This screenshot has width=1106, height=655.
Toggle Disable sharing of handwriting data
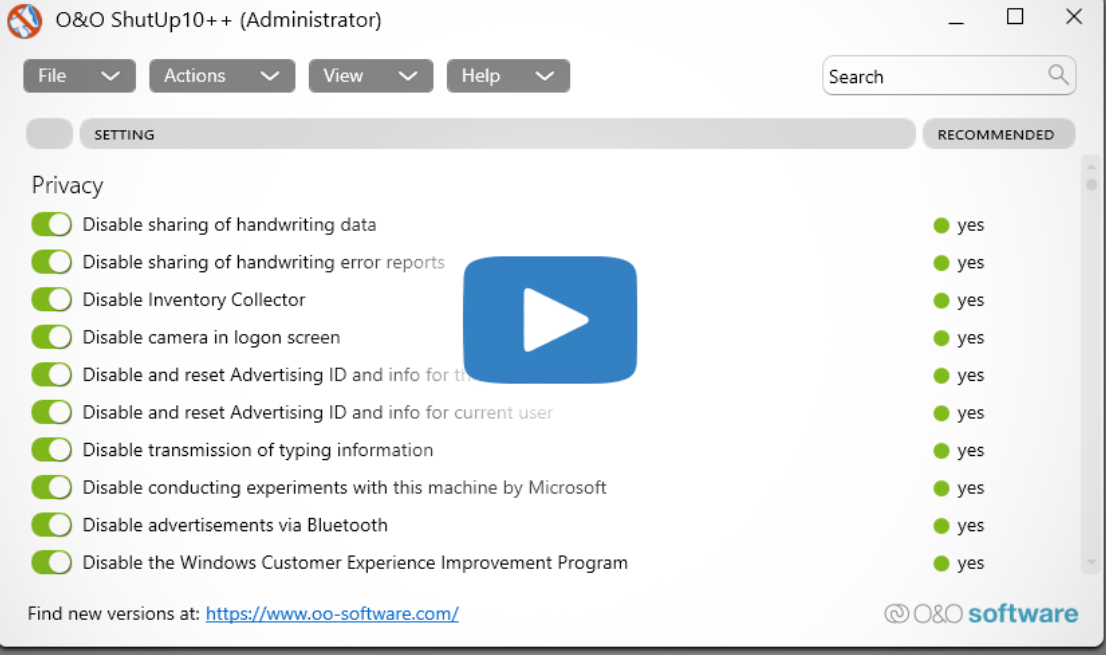(52, 225)
